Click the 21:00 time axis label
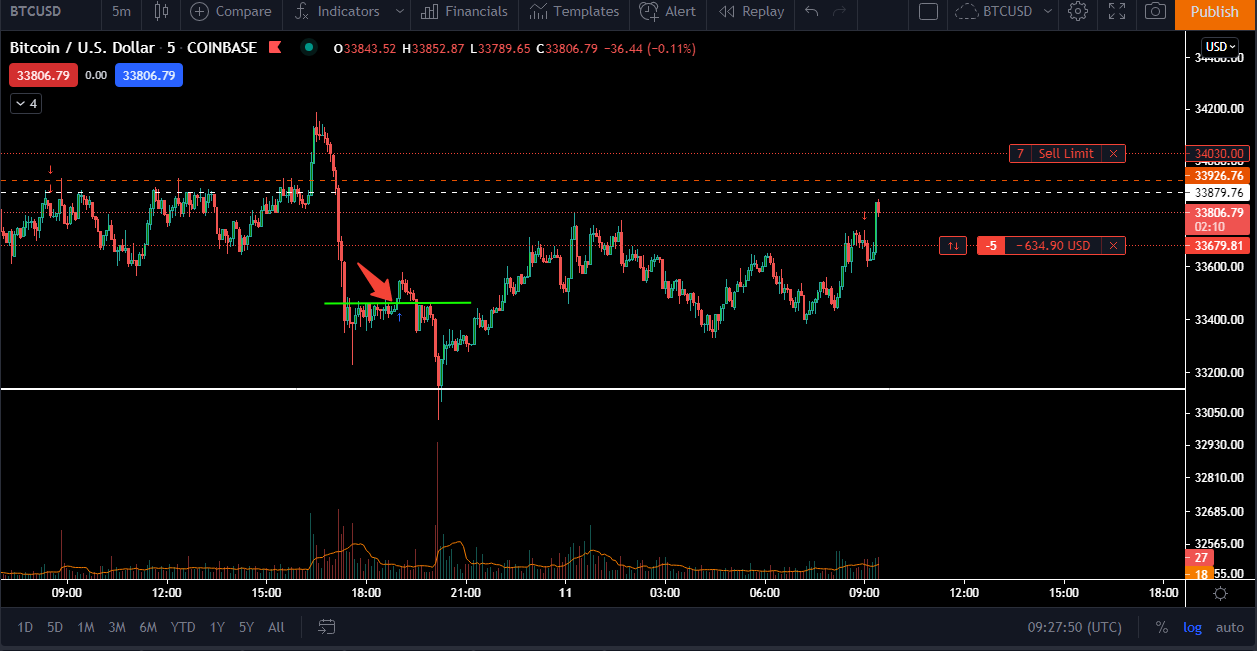This screenshot has height=651, width=1257. pyautogui.click(x=466, y=593)
